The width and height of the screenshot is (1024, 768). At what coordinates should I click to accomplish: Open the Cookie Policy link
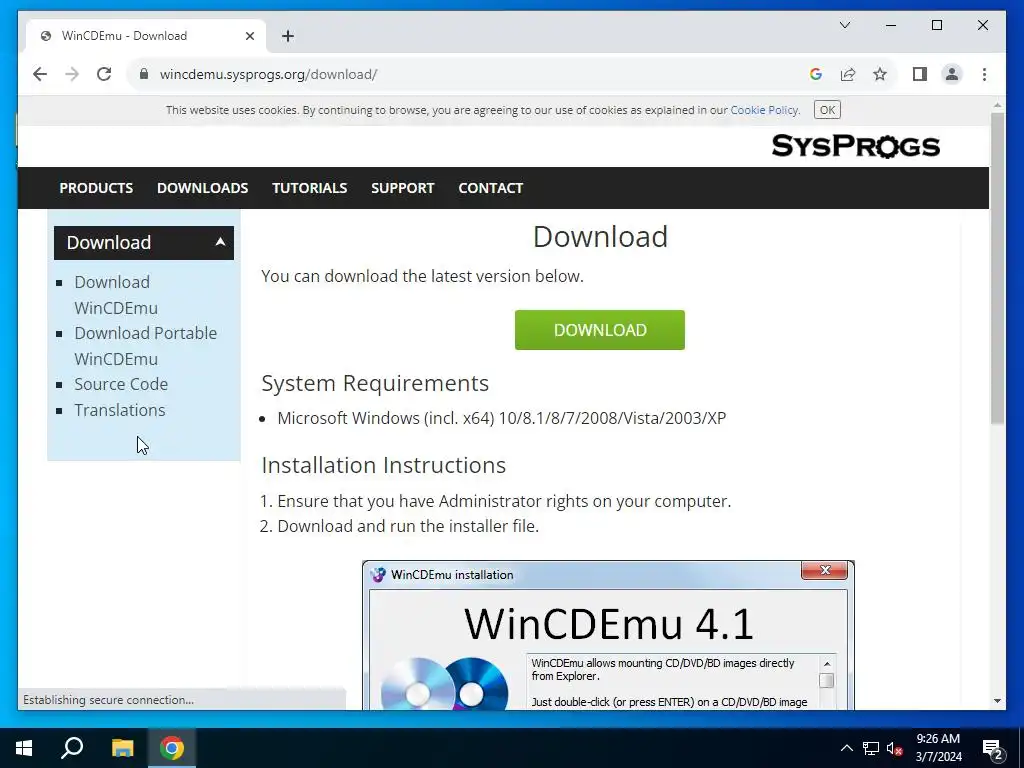click(764, 110)
